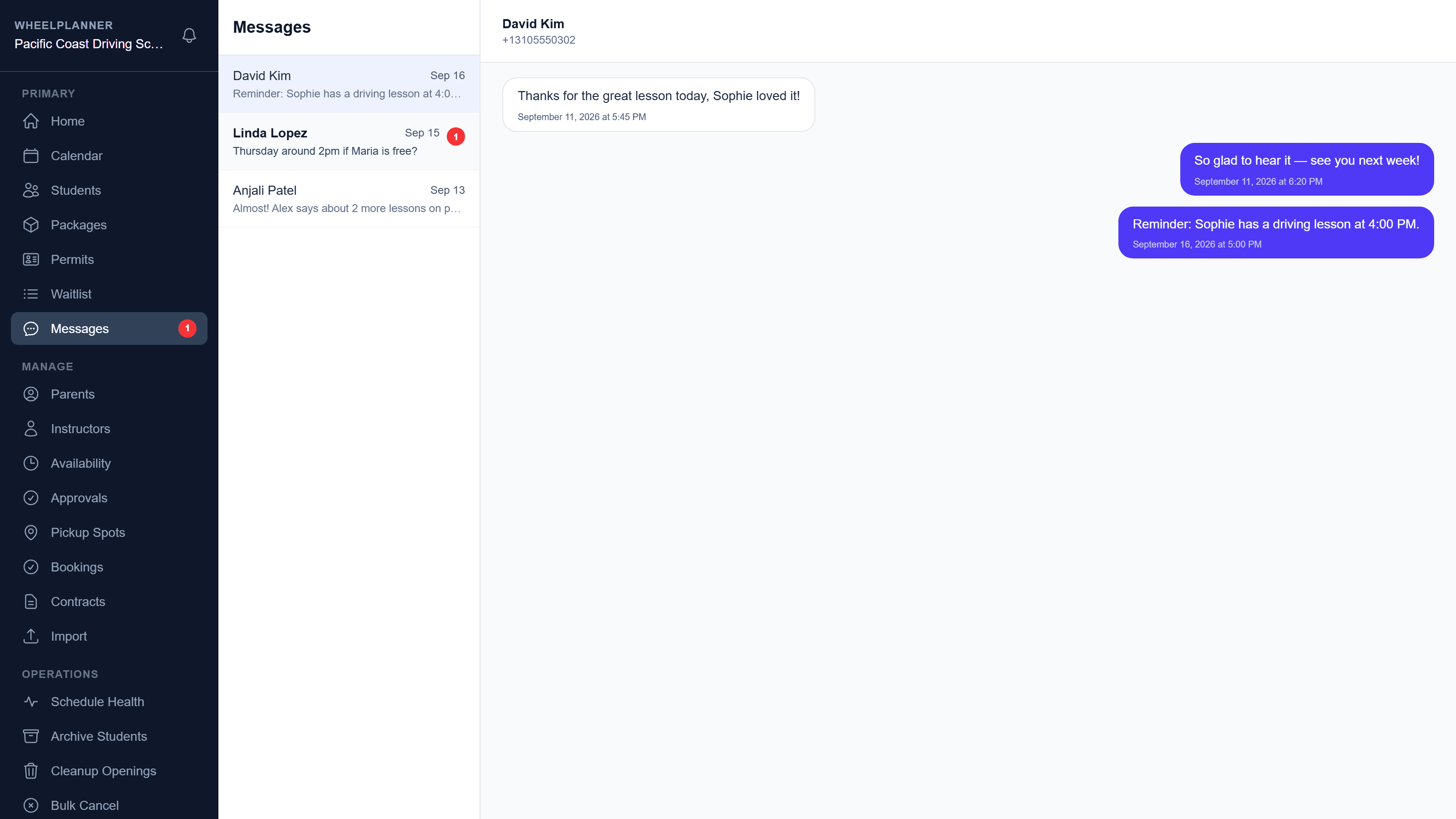The width and height of the screenshot is (1456, 819).
Task: Click 'Almost! Alex says about 2 more lessons' preview
Action: click(x=346, y=208)
